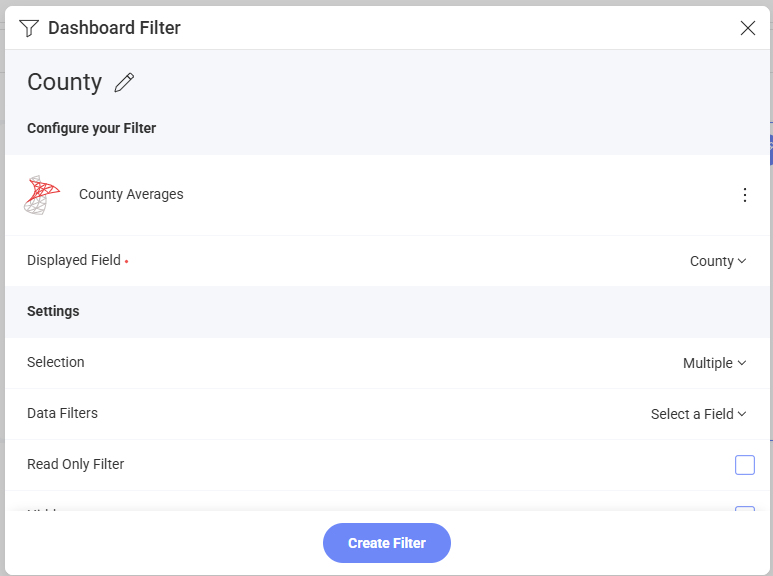Click the Read Only Filter label

(76, 464)
